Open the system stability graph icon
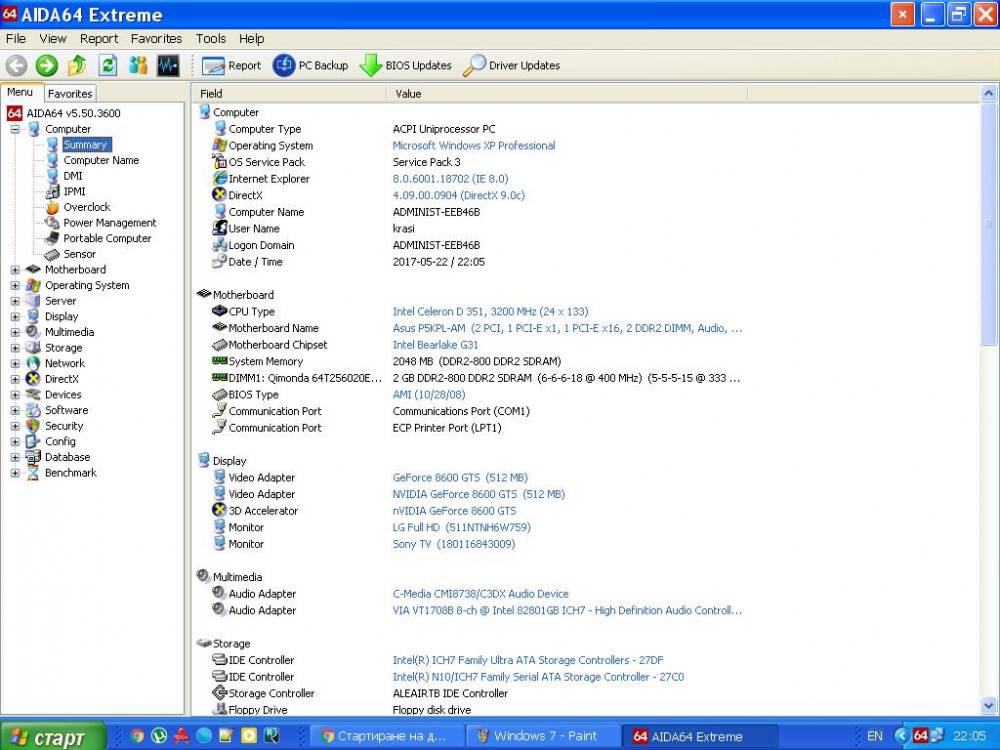The height and width of the screenshot is (750, 1000). click(x=168, y=65)
